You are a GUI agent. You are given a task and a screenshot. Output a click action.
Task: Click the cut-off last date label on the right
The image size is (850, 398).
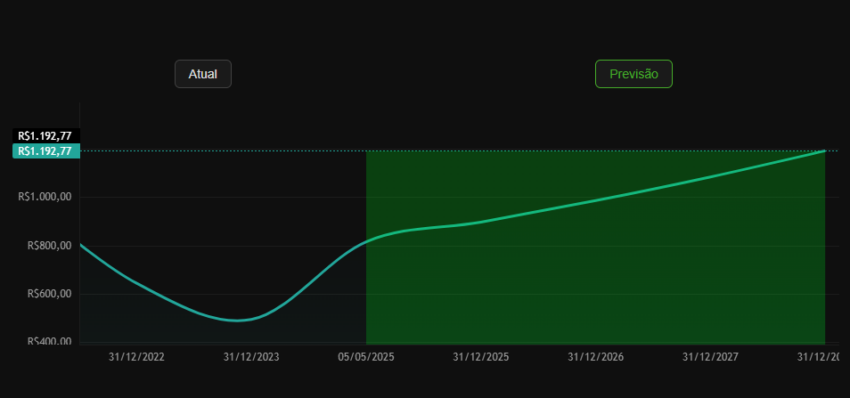click(823, 357)
